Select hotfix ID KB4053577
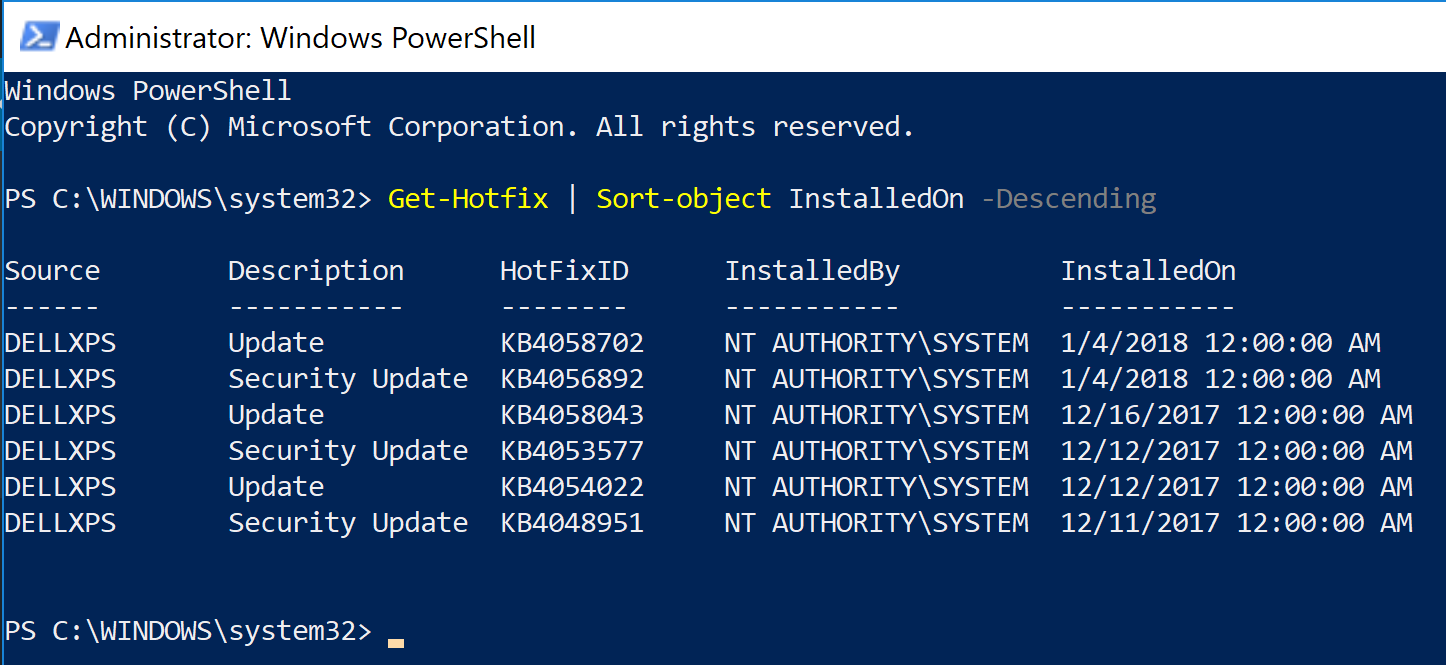Screen dimensions: 1446x665 click(x=572, y=451)
